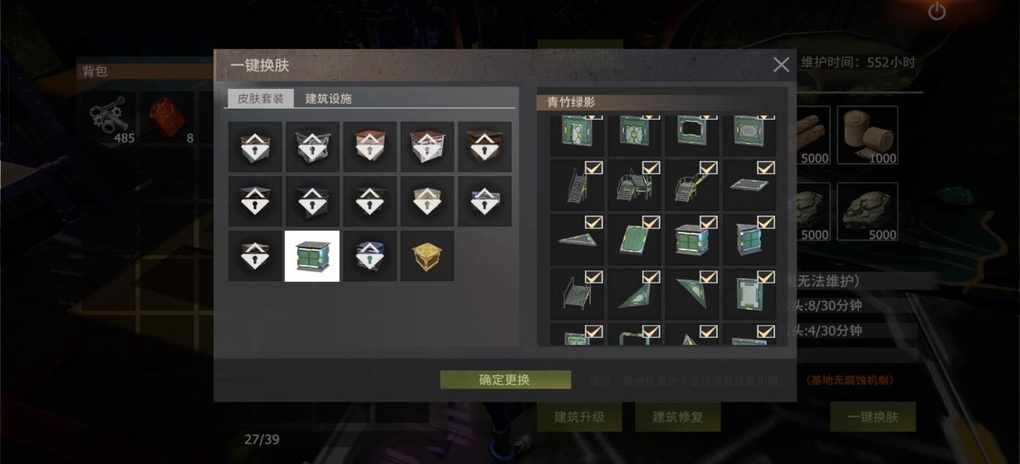Confirm with the 确定更换 button
The height and width of the screenshot is (464, 1020).
505,380
